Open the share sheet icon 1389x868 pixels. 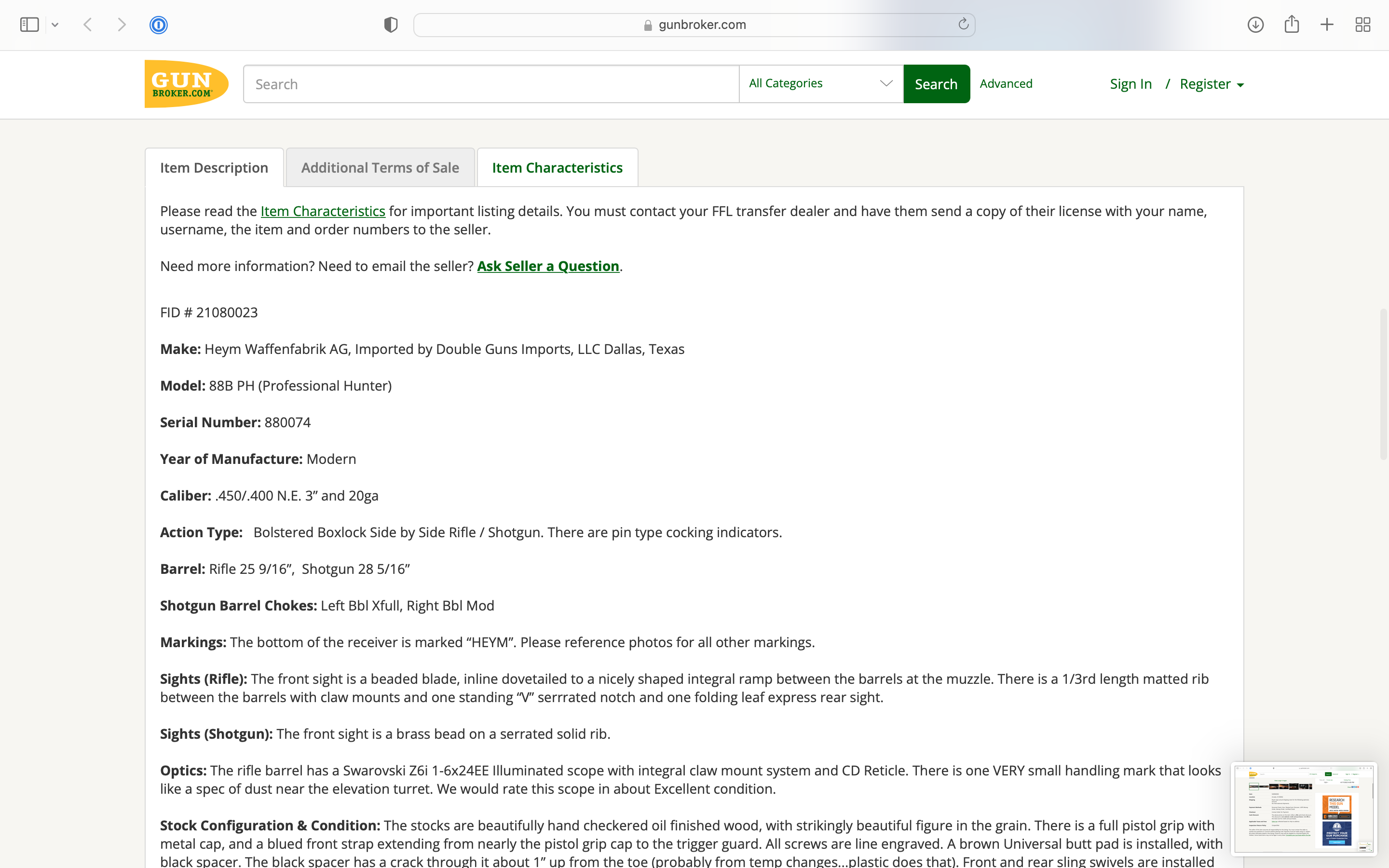pos(1292,24)
